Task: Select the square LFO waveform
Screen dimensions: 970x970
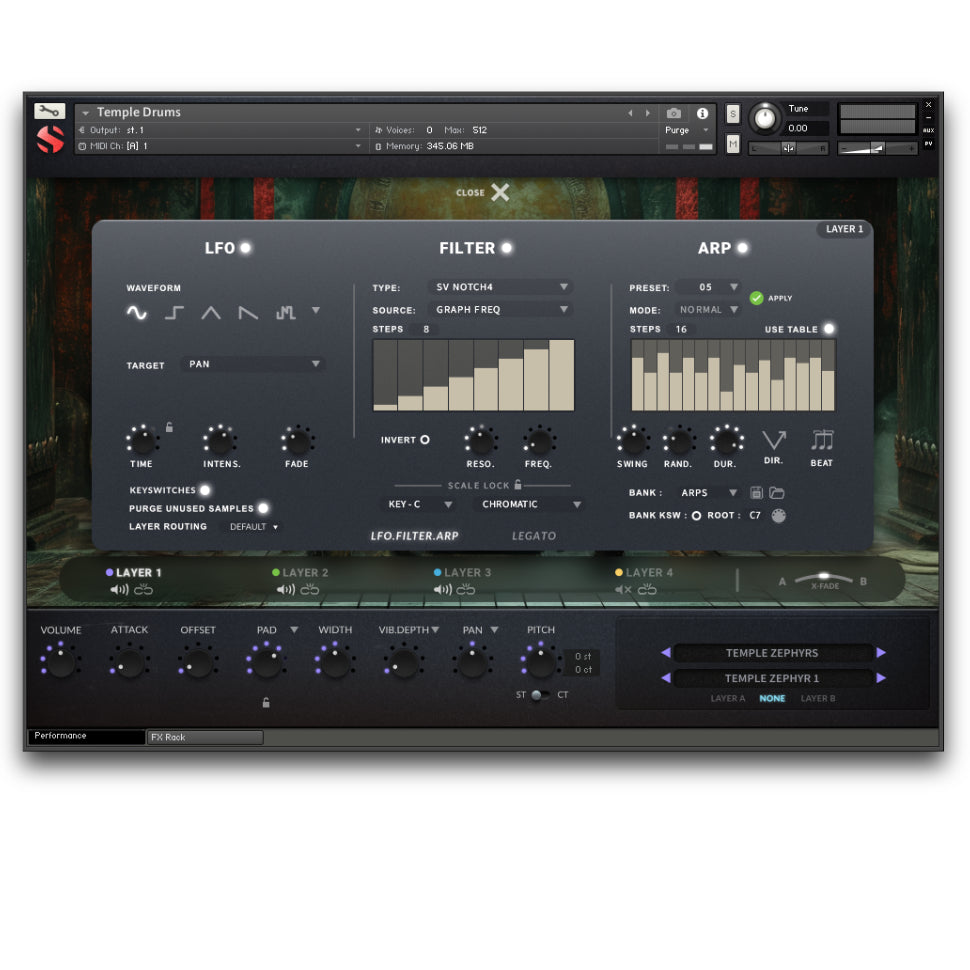Action: tap(174, 312)
